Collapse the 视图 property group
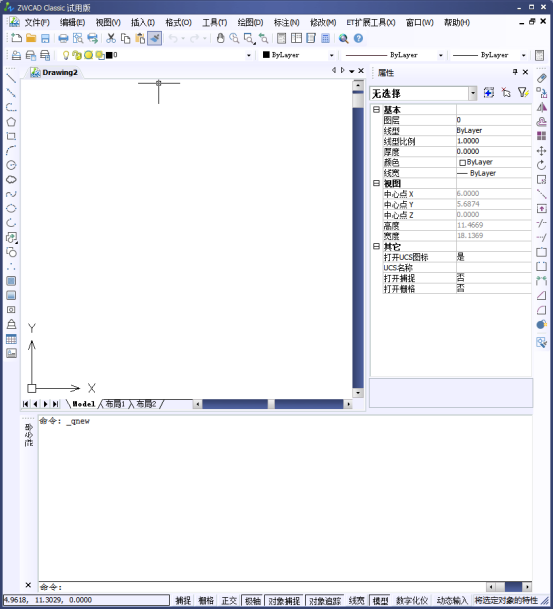554x610 pixels. point(376,183)
